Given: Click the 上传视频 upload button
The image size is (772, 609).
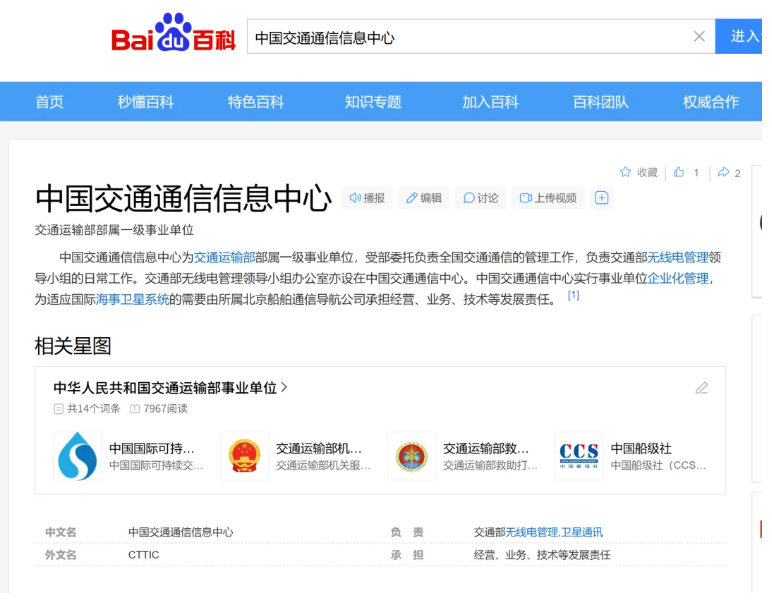Looking at the screenshot, I should tap(548, 198).
